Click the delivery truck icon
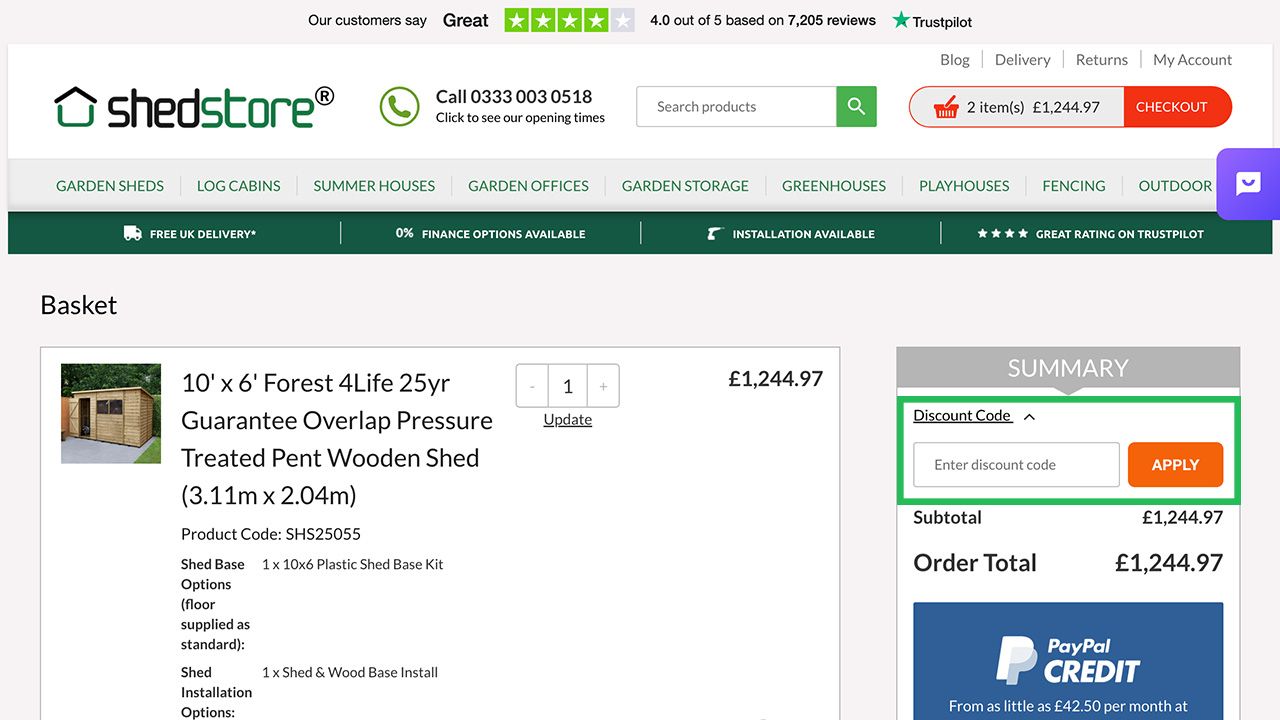The height and width of the screenshot is (720, 1280). (132, 233)
